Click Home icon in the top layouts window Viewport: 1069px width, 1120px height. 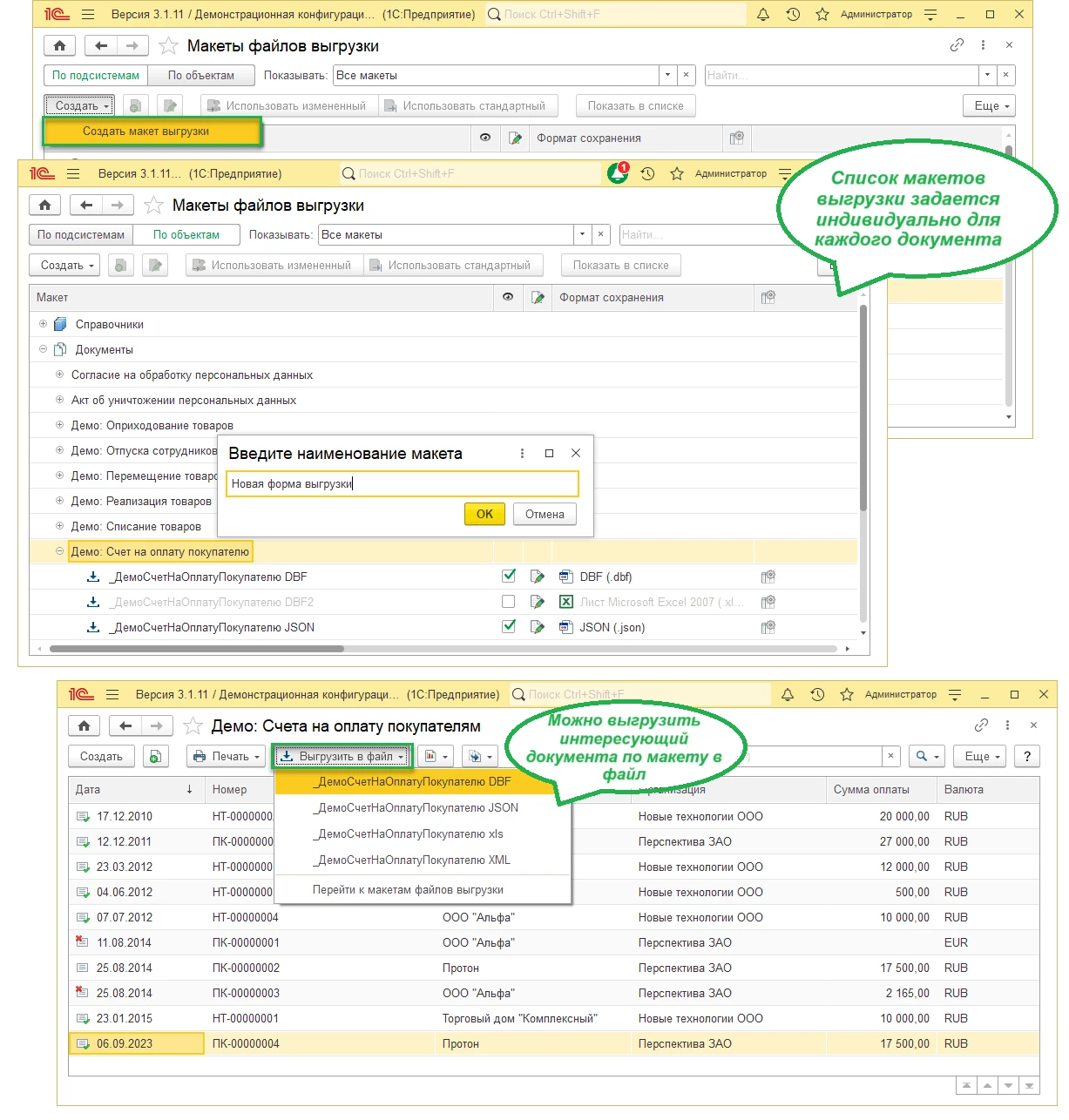(59, 46)
